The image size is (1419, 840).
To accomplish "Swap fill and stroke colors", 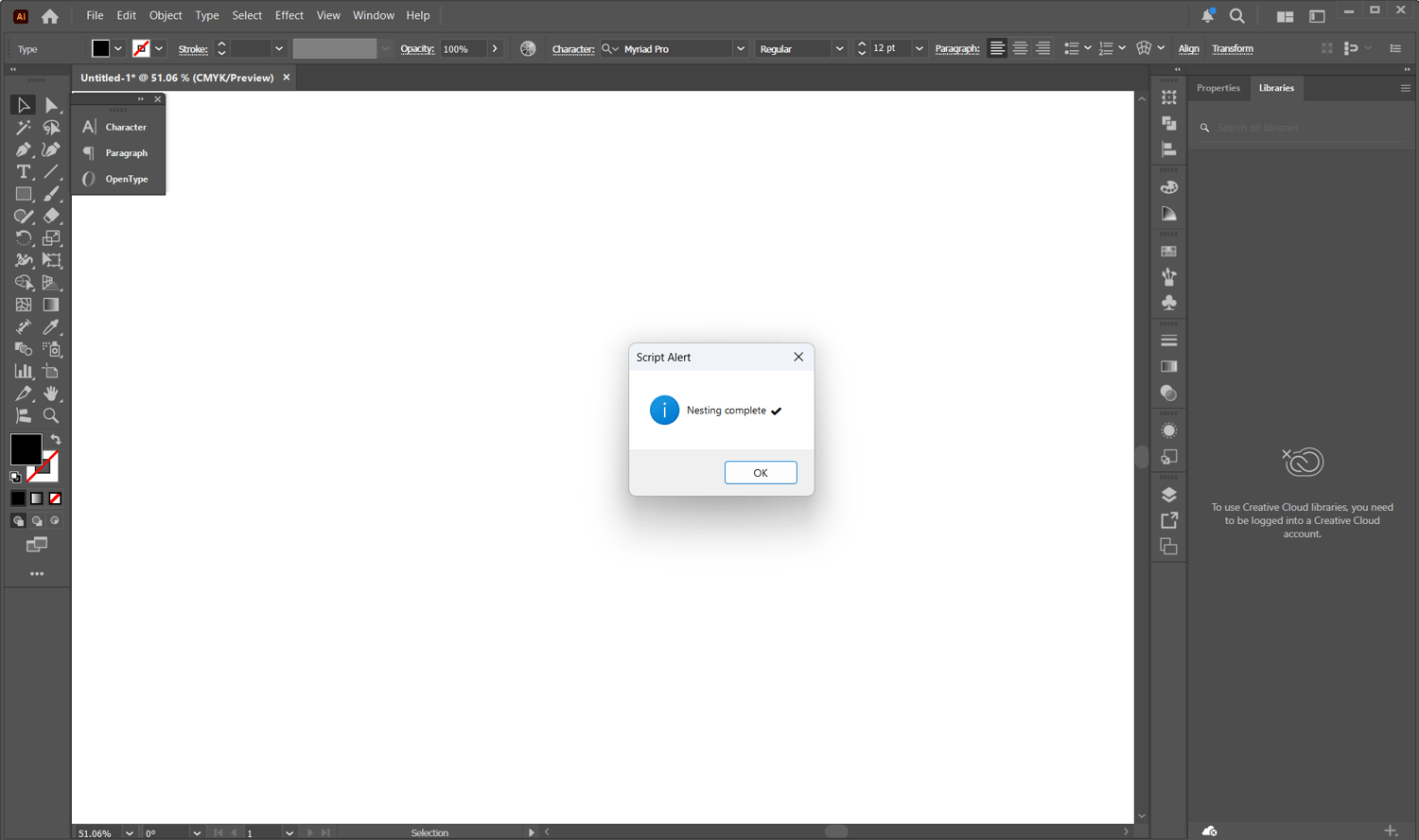I will coord(56,440).
